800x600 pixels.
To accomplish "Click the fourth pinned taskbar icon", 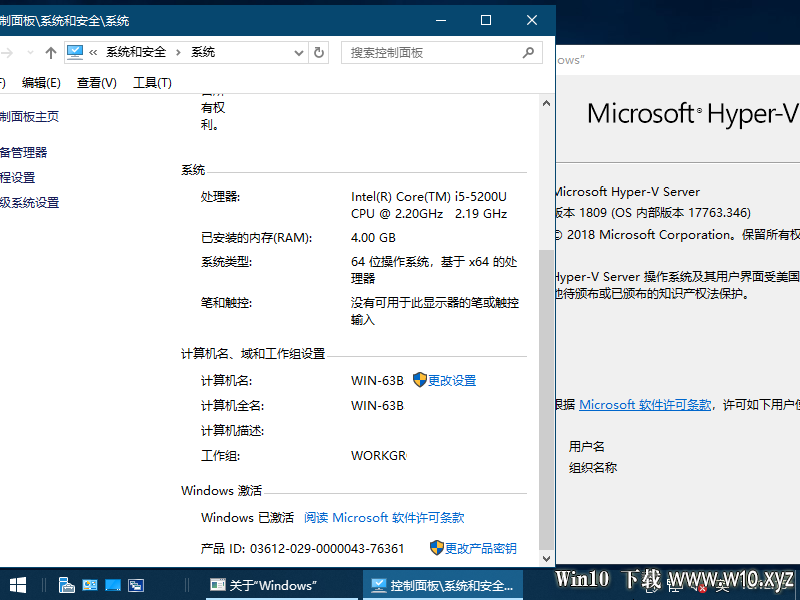I will coord(136,585).
